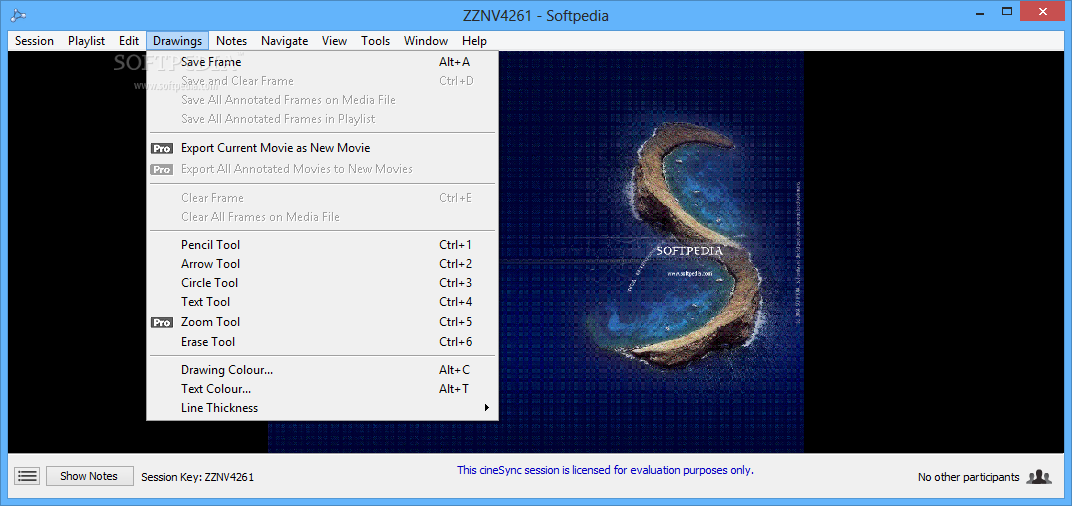This screenshot has width=1072, height=506.
Task: Toggle the playlist list icon at bottom left
Action: click(x=27, y=476)
